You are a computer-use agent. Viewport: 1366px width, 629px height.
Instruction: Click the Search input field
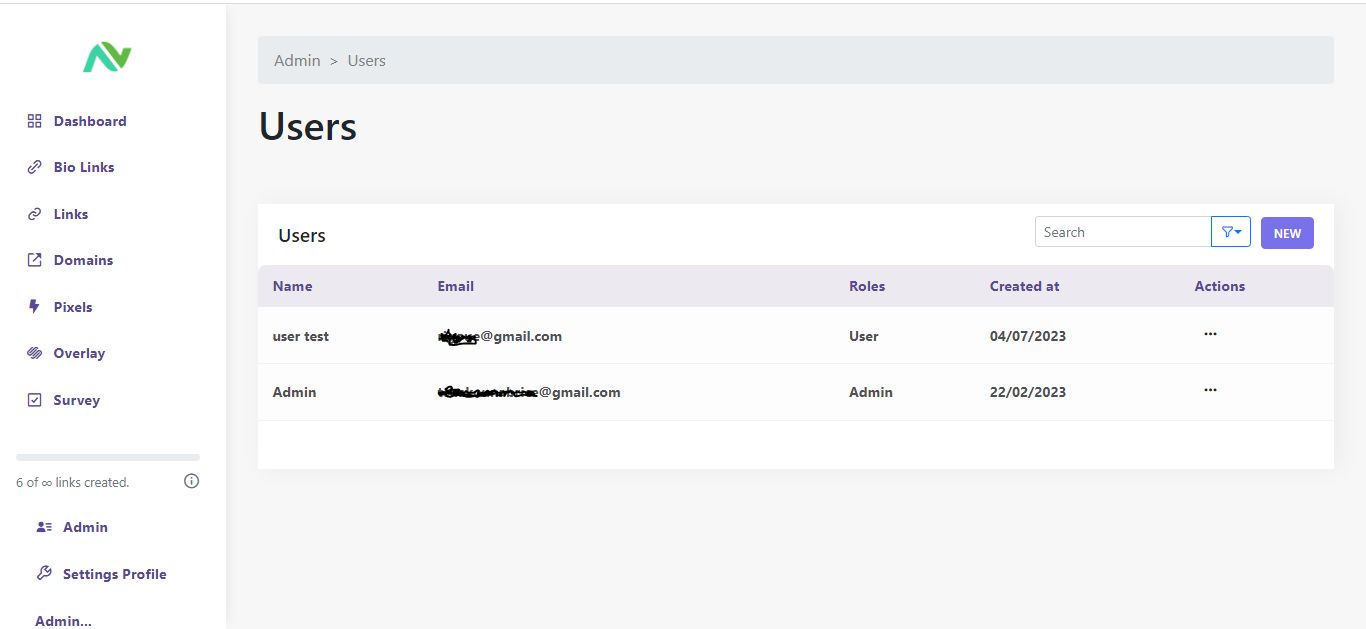point(1122,232)
